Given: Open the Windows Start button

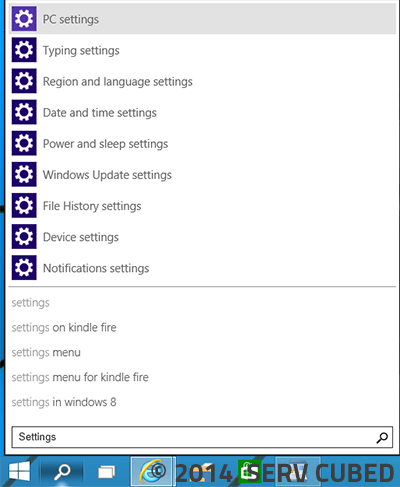Looking at the screenshot, I should 19,472.
